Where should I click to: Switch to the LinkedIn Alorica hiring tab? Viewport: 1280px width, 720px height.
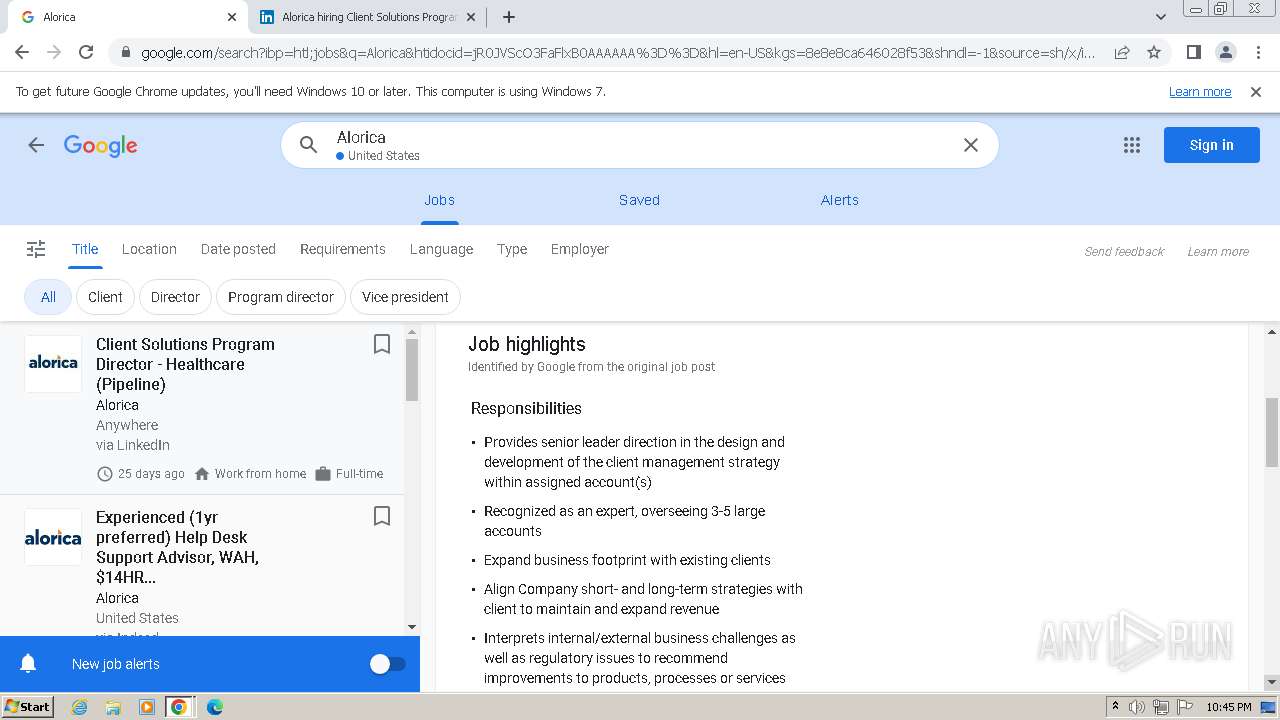pos(367,17)
